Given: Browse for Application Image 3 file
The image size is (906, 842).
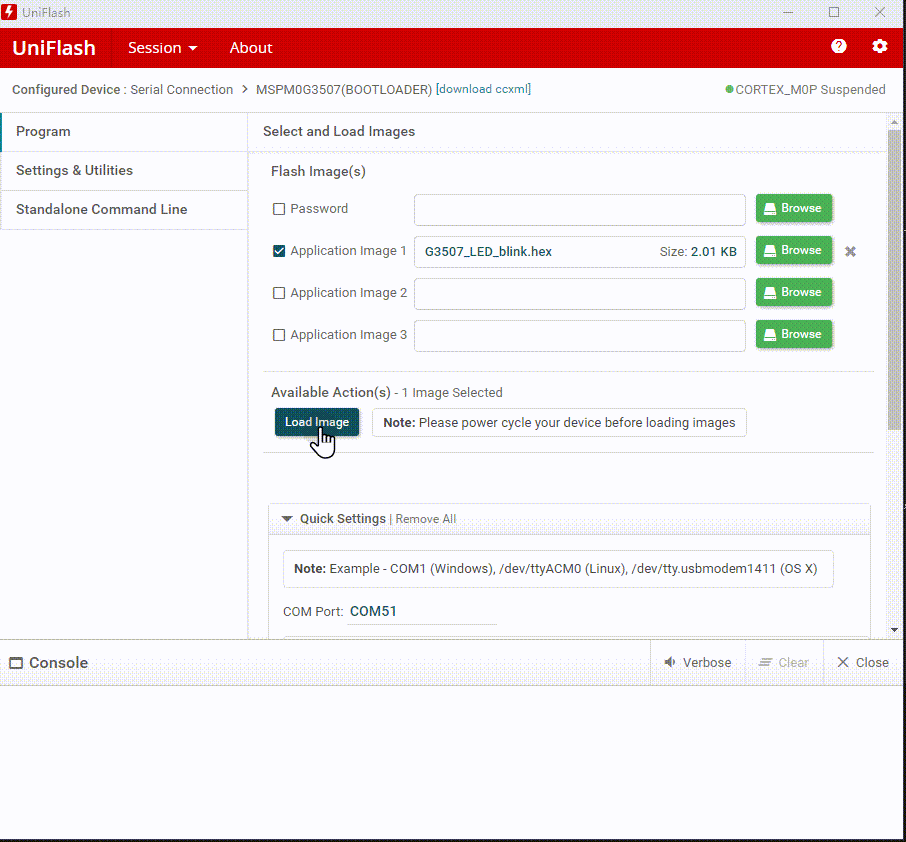Looking at the screenshot, I should (x=794, y=335).
